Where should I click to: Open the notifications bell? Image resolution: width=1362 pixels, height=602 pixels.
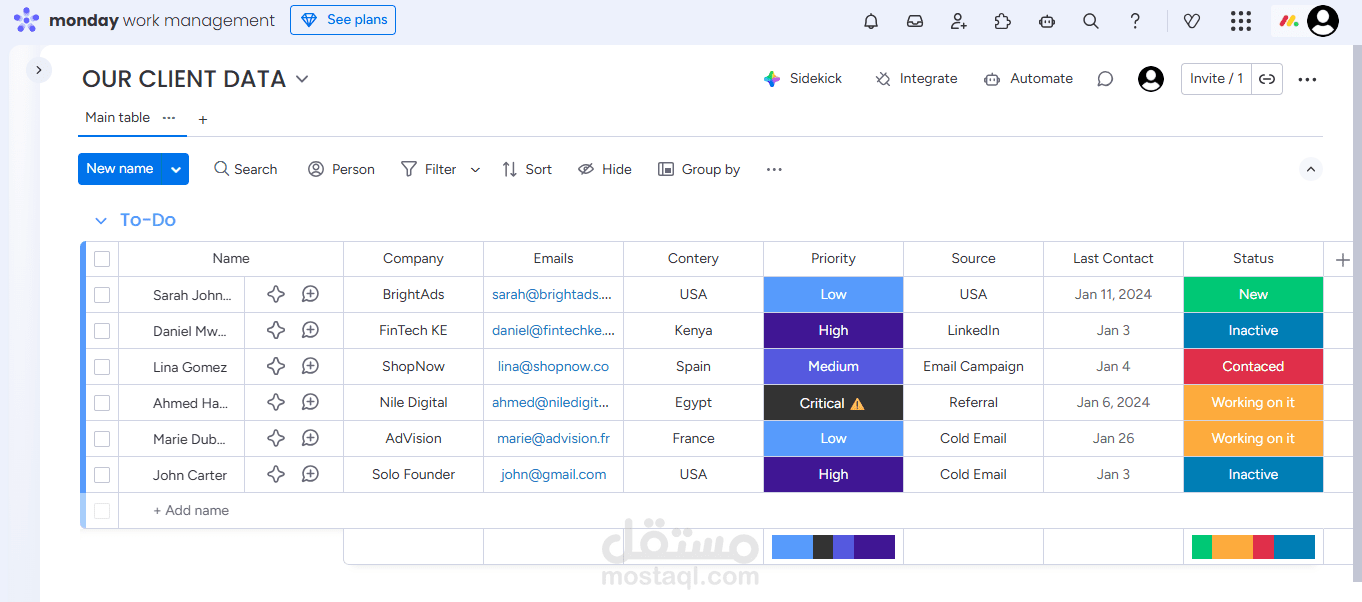click(x=871, y=21)
